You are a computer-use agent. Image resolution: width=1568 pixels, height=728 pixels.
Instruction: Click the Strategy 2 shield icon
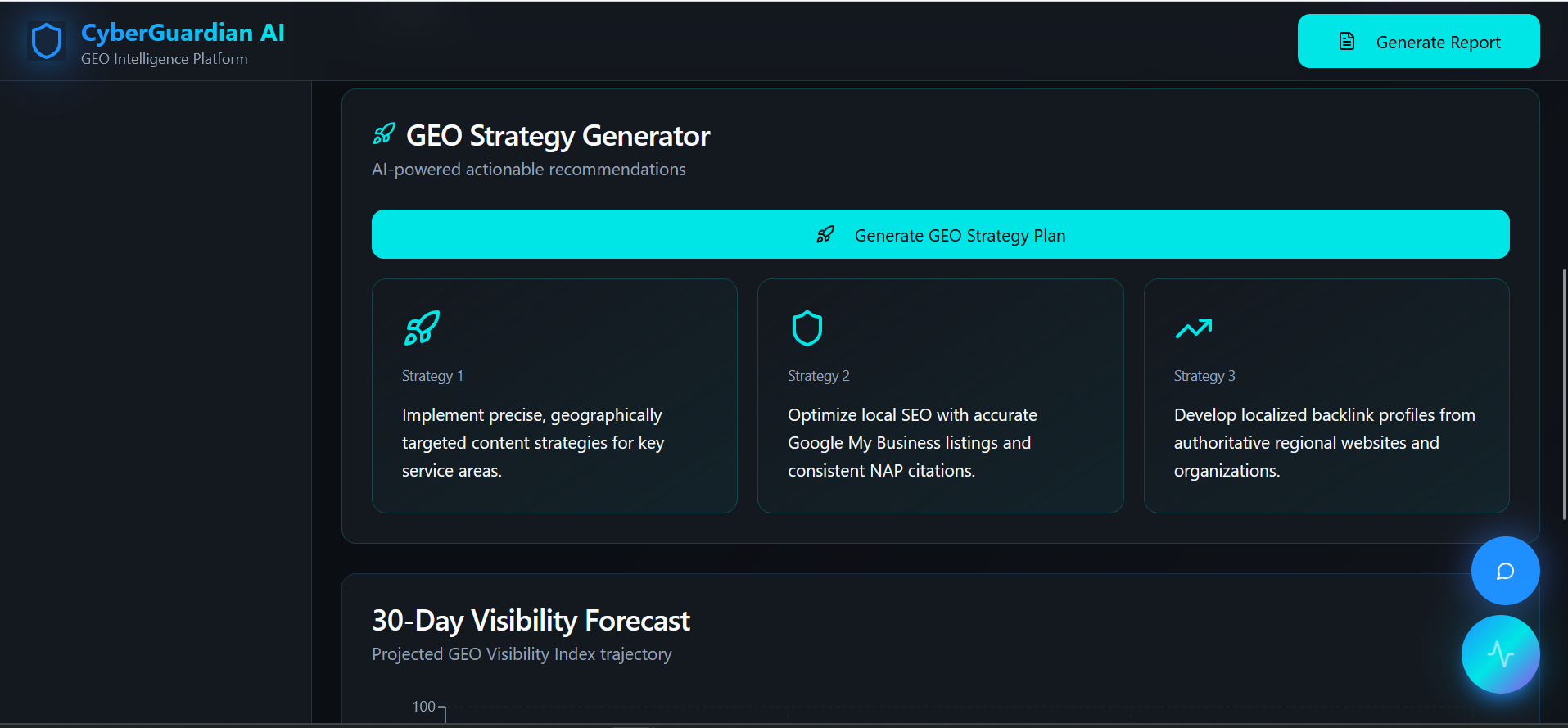807,328
